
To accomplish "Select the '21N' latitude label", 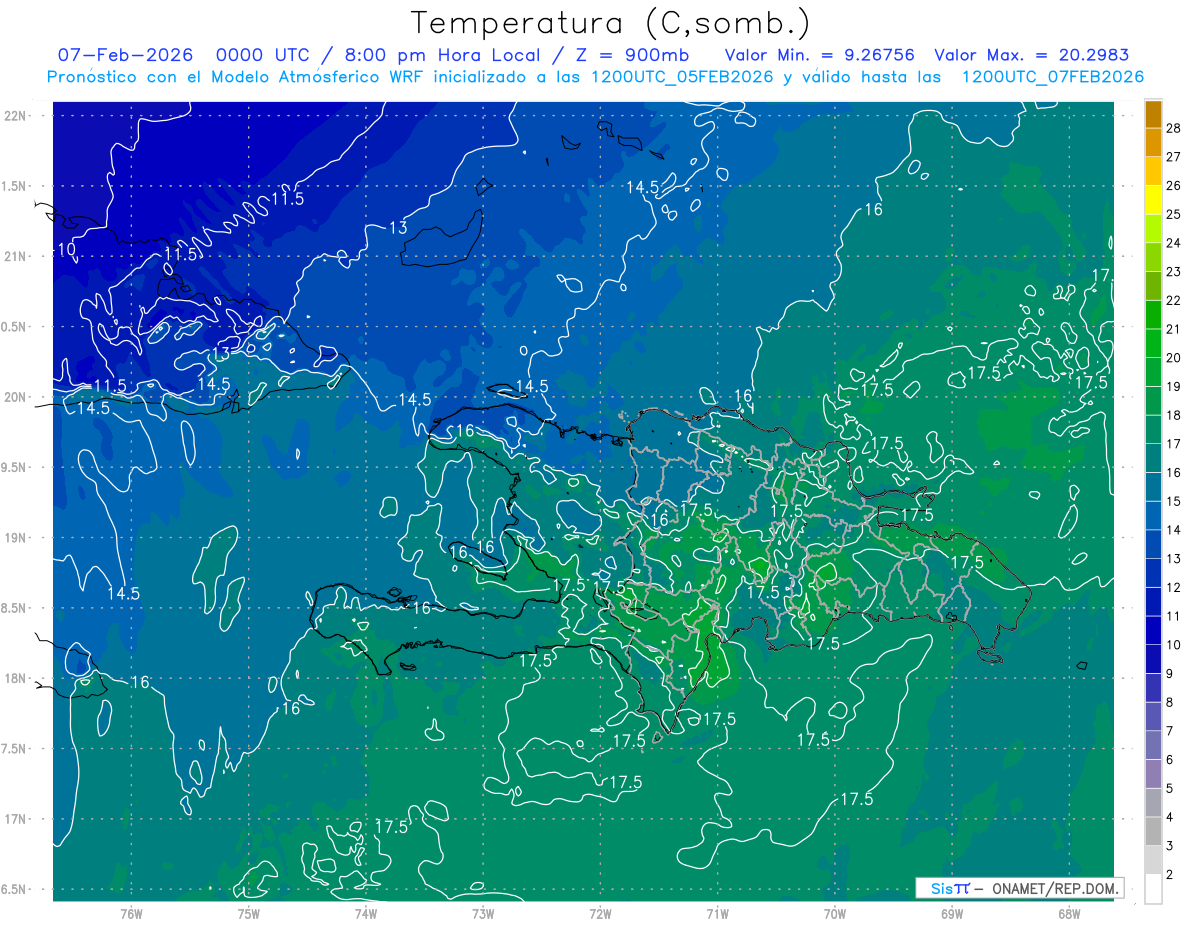I will [x=15, y=256].
